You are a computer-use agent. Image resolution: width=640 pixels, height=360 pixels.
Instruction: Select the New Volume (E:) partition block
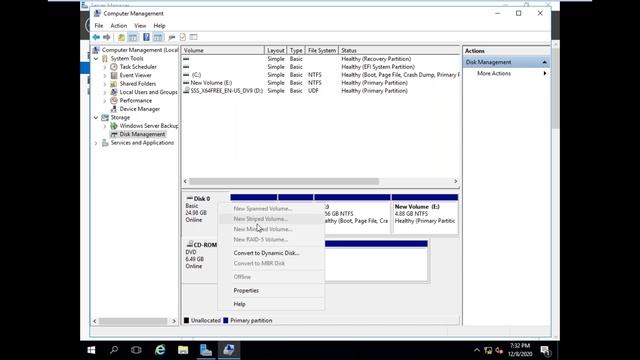click(425, 214)
